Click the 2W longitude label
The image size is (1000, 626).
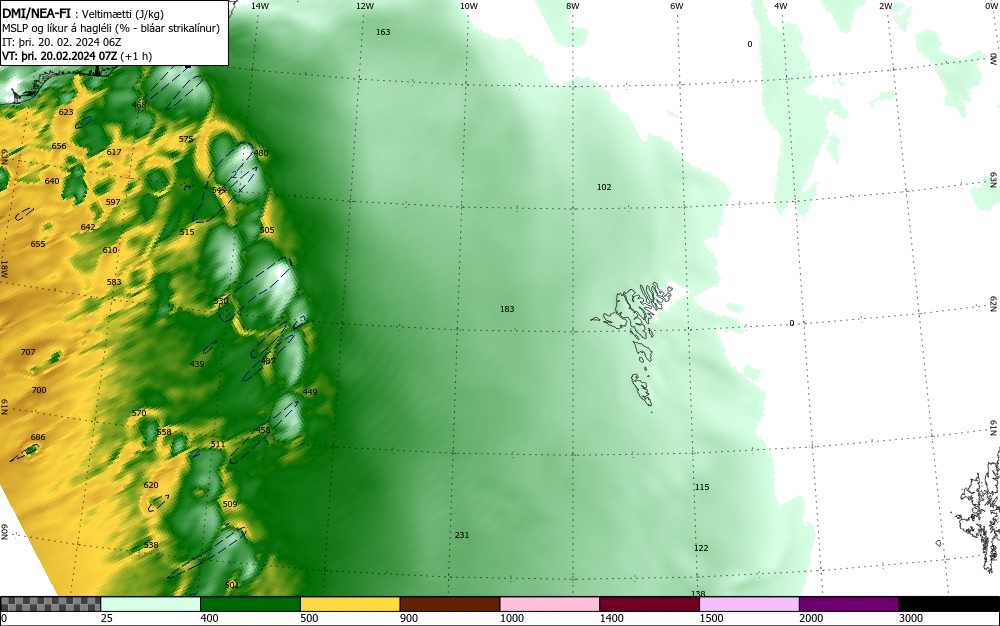coord(885,6)
